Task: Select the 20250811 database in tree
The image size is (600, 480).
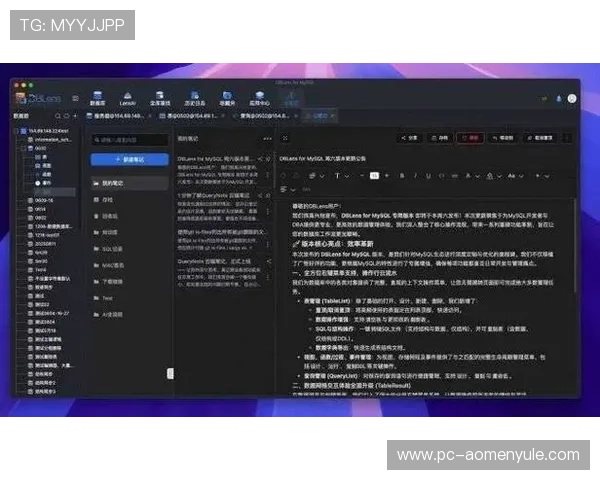Action: click(42, 244)
